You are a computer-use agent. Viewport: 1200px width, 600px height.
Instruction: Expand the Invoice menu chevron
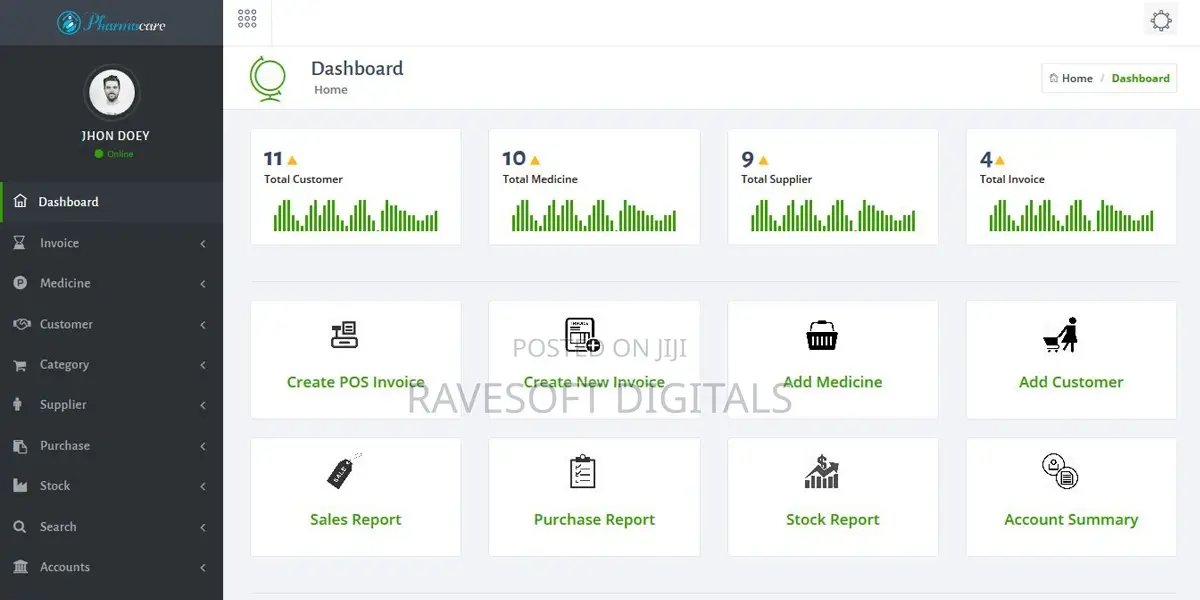point(203,244)
